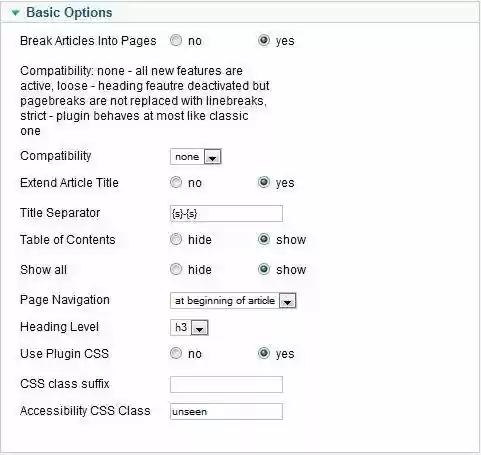Viewport: 481px width, 455px height.
Task: Click the 'Extend Article Title' label
Action: pos(69,183)
